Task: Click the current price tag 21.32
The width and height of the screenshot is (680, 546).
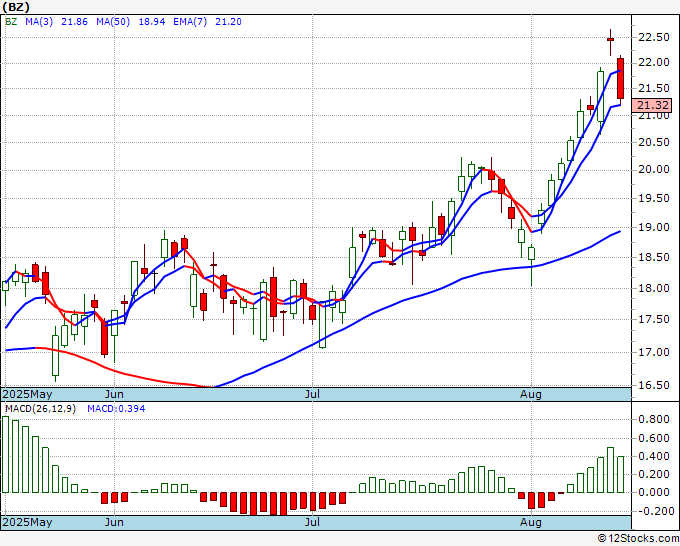Action: click(x=652, y=105)
